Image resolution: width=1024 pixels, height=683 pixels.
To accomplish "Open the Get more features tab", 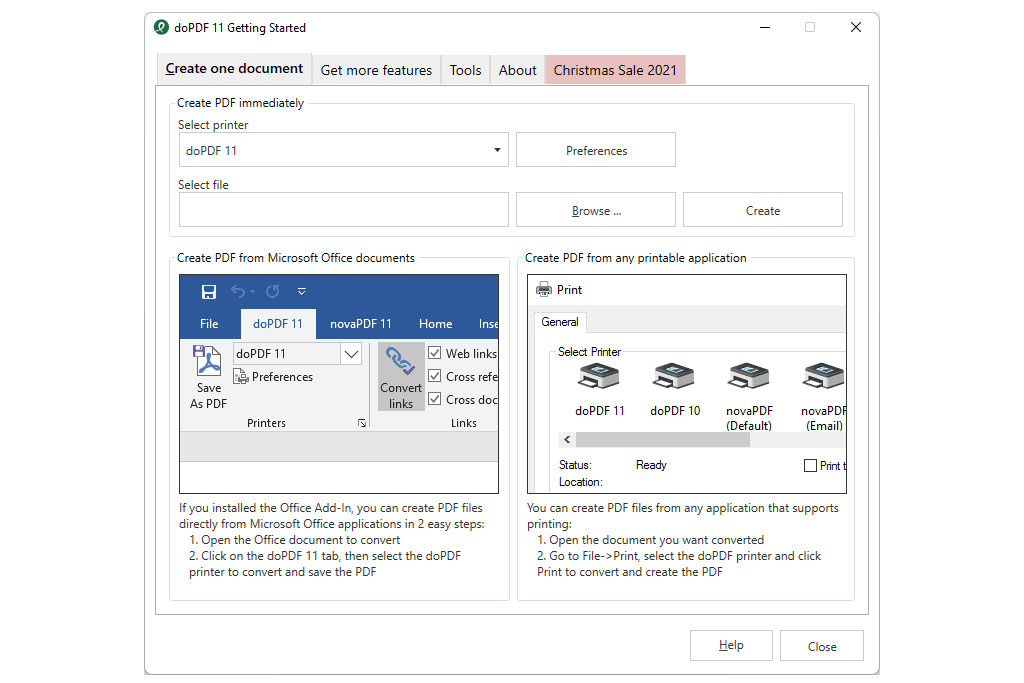I will [x=376, y=70].
